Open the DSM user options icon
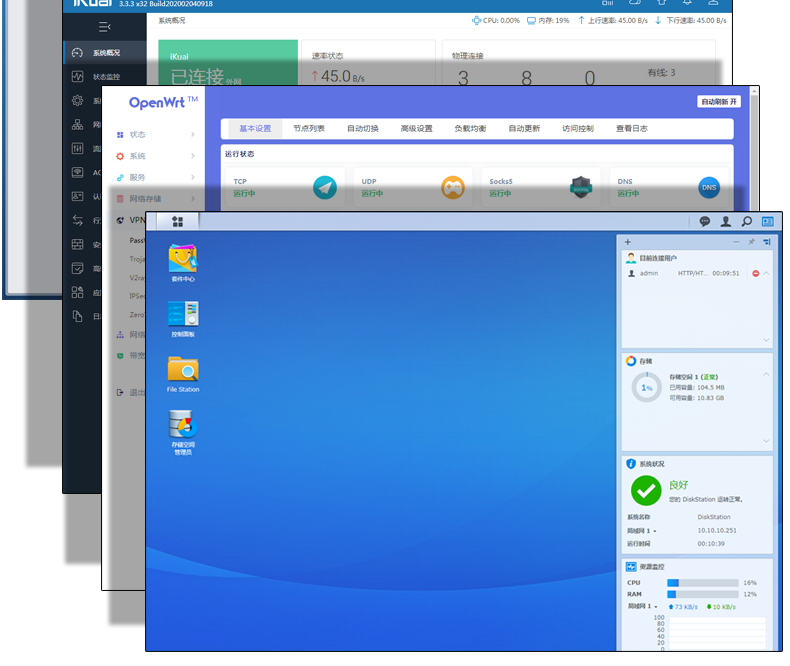 pos(726,221)
